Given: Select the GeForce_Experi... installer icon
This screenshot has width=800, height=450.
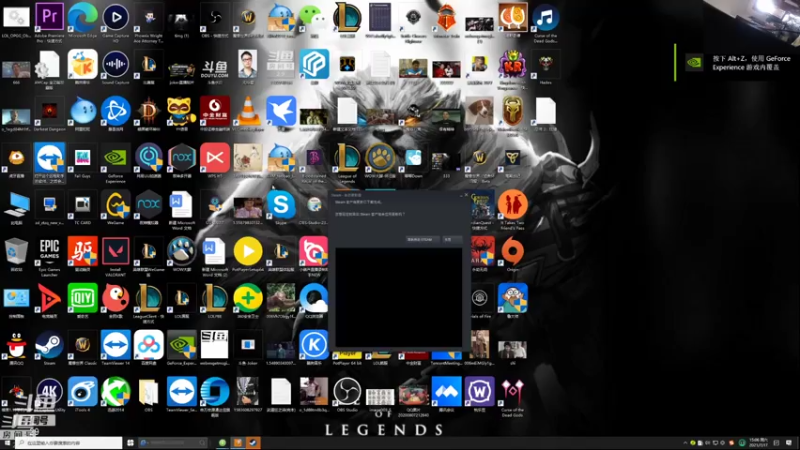Looking at the screenshot, I should [182, 345].
